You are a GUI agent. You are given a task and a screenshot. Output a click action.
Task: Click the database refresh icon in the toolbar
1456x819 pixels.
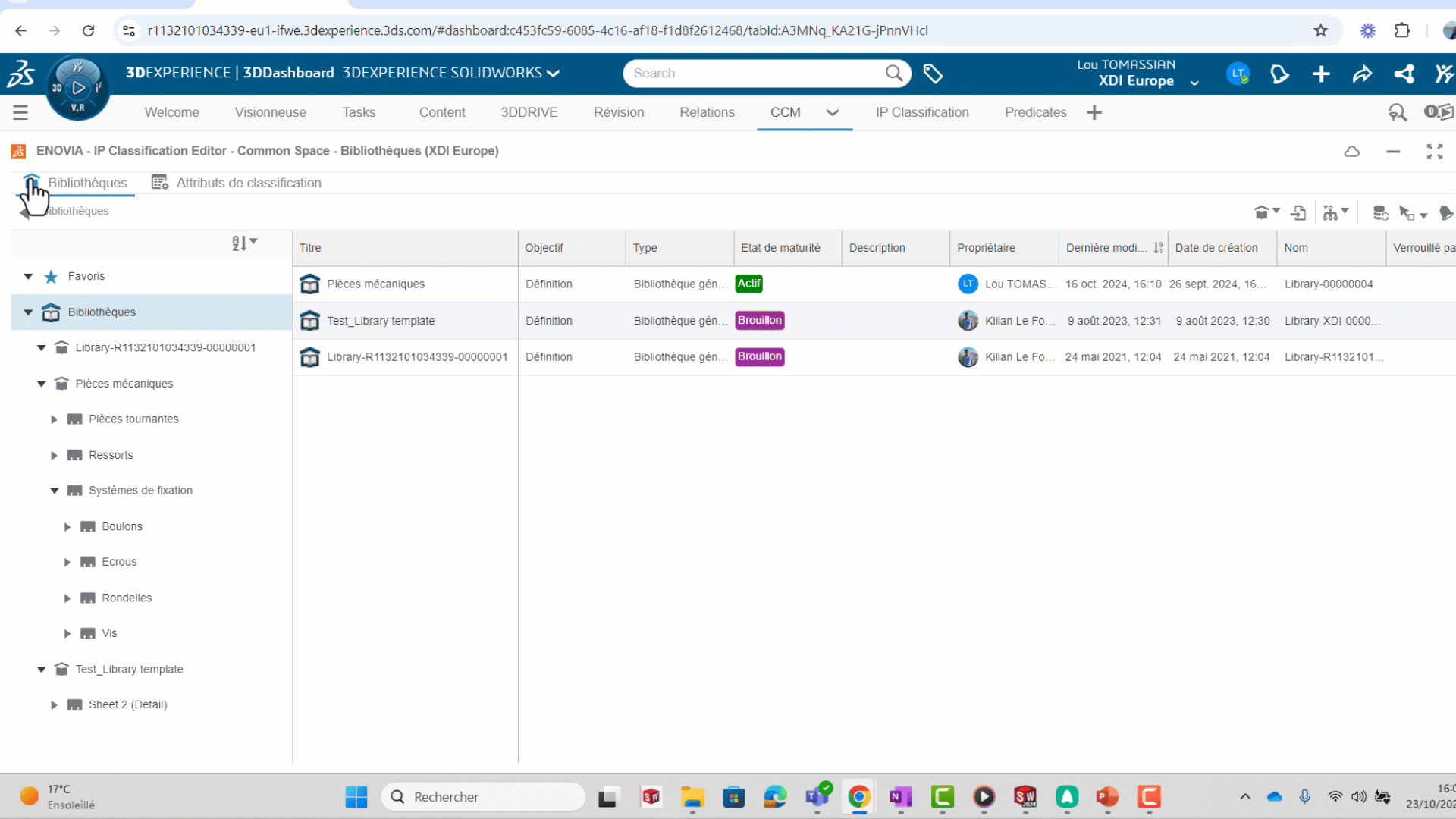(1382, 214)
